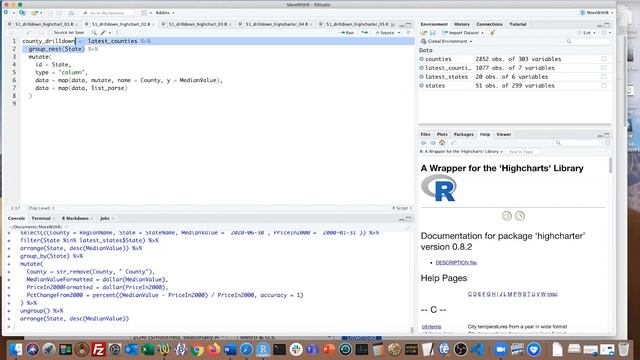Open the 51_drilldown_highchart_02.R tab

pyautogui.click(x=121, y=24)
